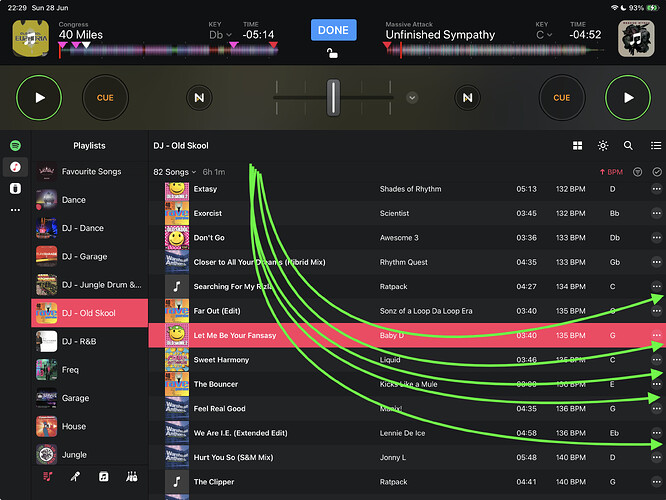Screen dimensions: 666x500
Task: Expand the Db key dropdown on left deck
Action: pyautogui.click(x=220, y=35)
